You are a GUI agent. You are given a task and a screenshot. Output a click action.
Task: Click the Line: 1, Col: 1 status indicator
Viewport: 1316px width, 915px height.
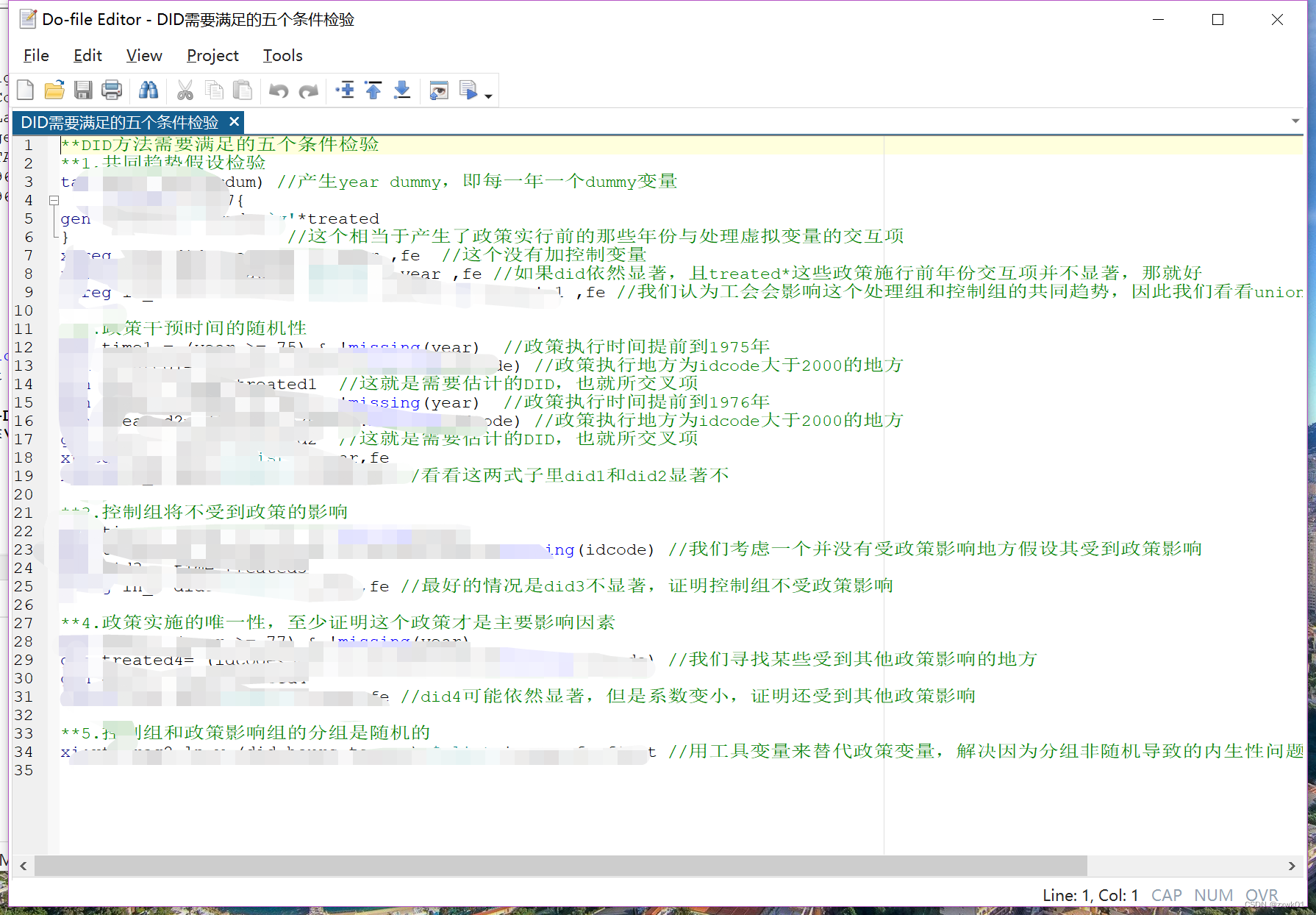click(x=1090, y=895)
